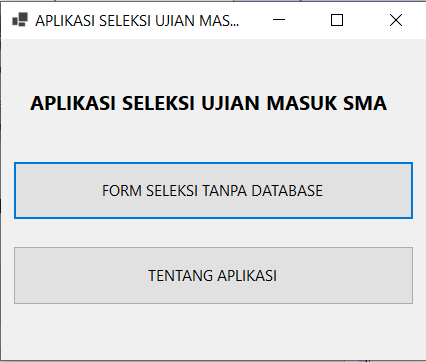Screen dimensions: 426x362
Task: Click the dash-shaped minimize icon
Action: point(279,19)
